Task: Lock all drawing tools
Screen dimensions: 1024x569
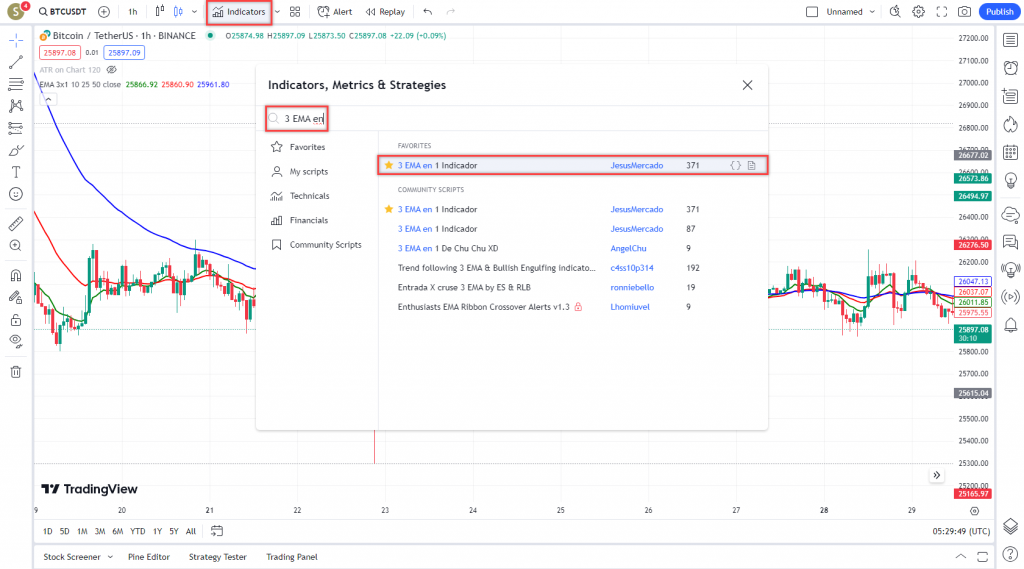Action: pyautogui.click(x=16, y=319)
